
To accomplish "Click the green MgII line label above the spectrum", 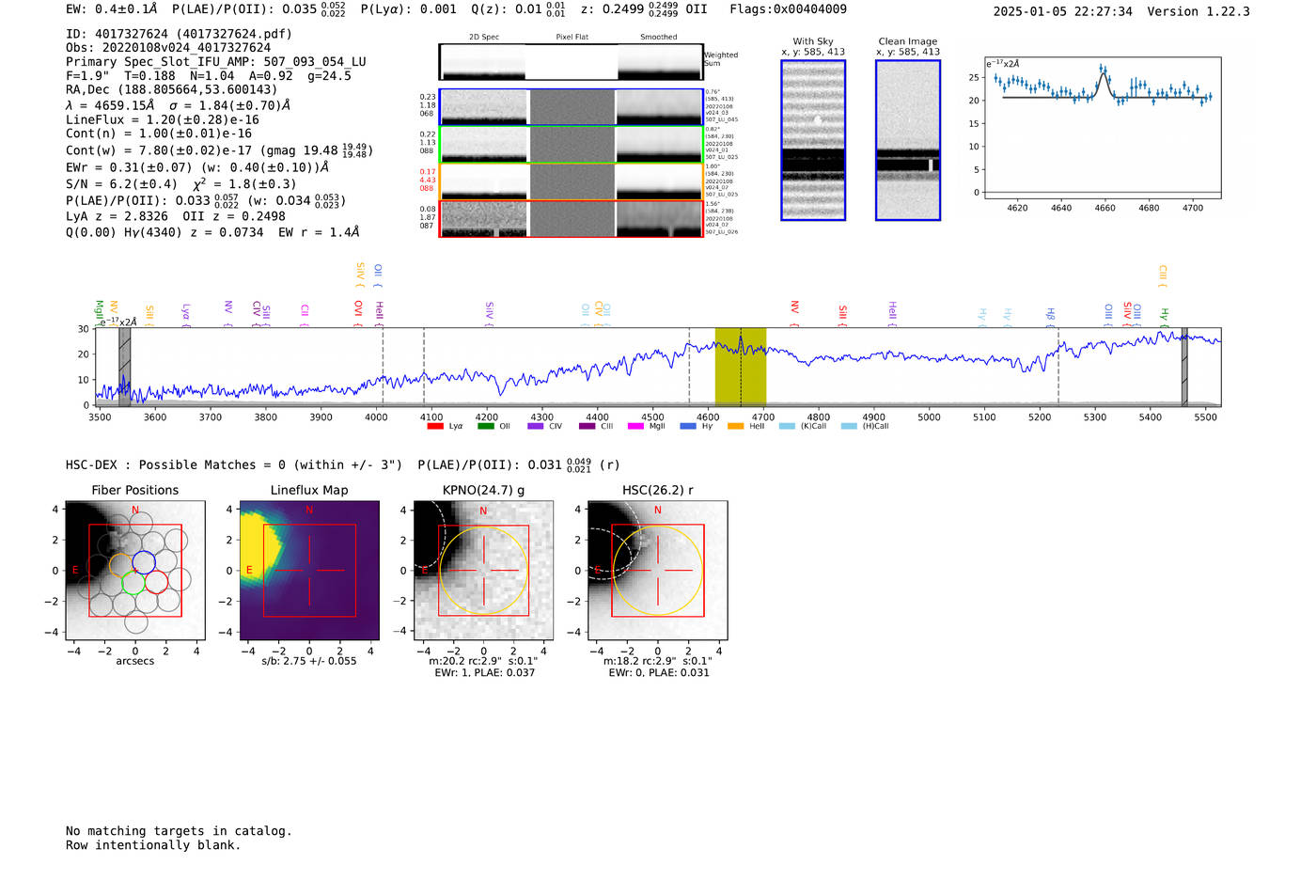I will (99, 311).
